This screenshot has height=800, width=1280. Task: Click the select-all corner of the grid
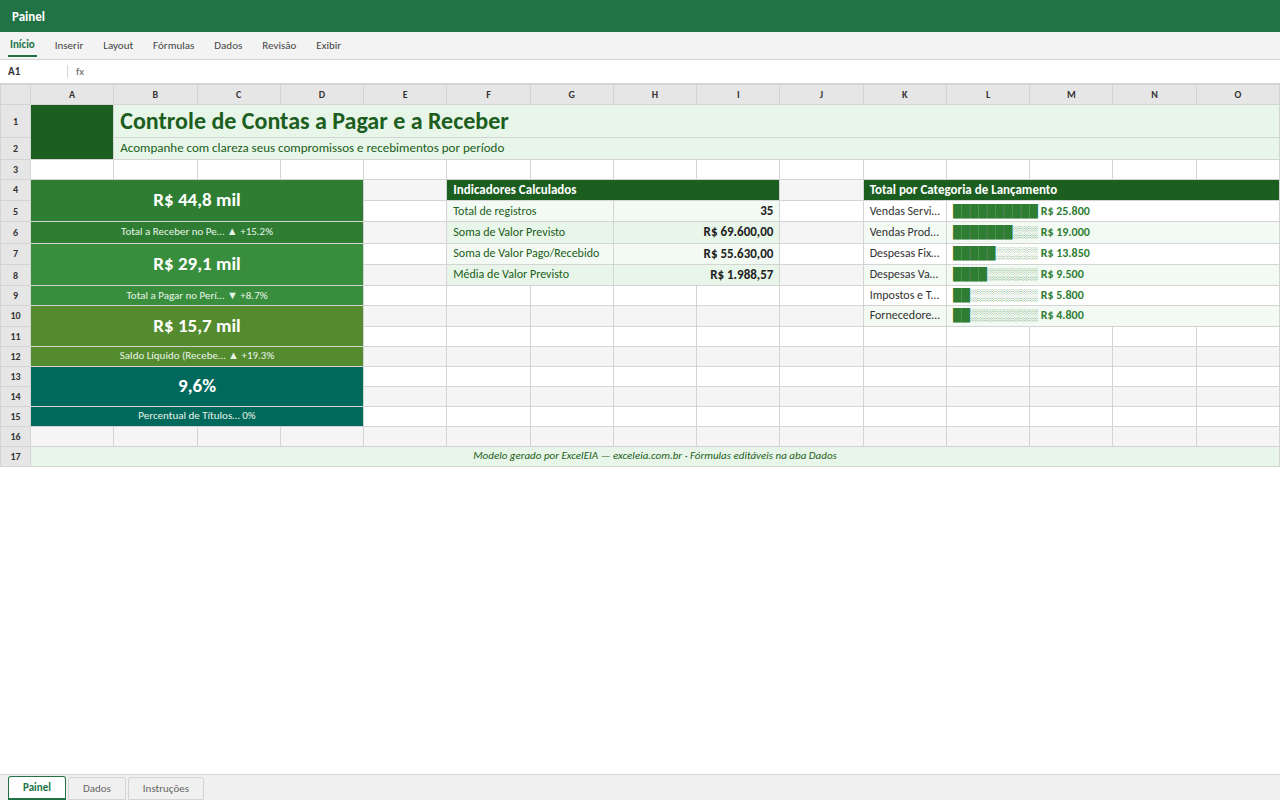(16, 95)
